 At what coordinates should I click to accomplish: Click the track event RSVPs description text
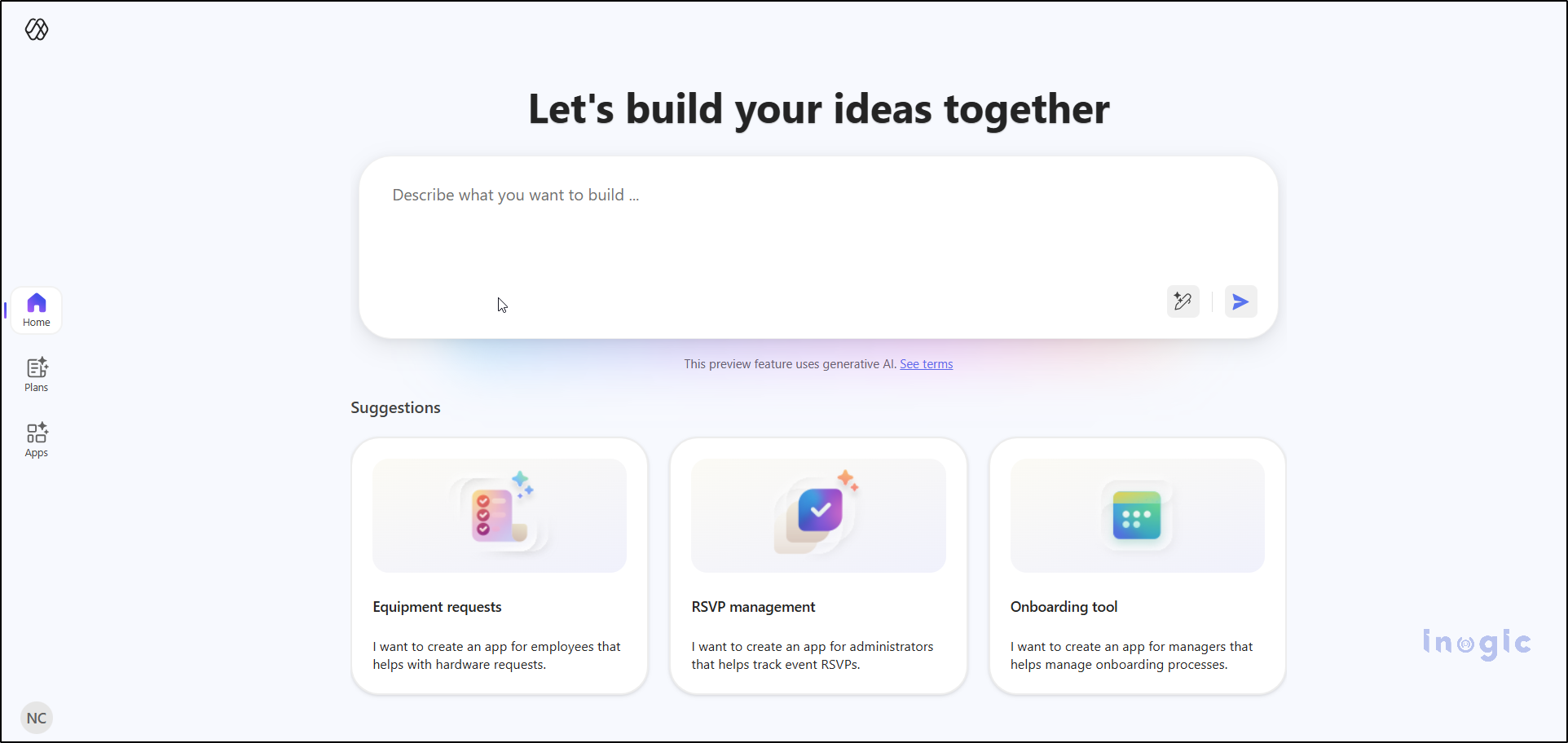click(x=812, y=655)
